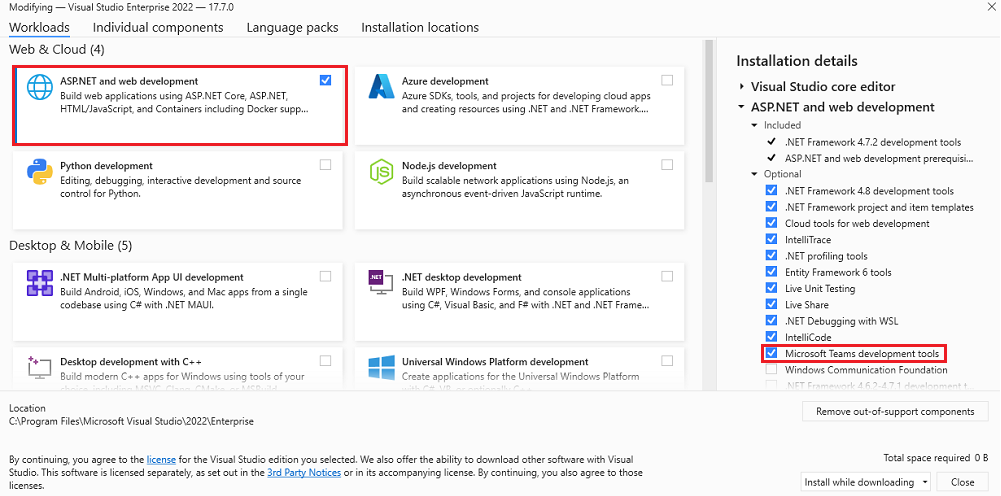Open the Install while downloading dropdown arrow
This screenshot has width=1001, height=496.
pyautogui.click(x=924, y=482)
